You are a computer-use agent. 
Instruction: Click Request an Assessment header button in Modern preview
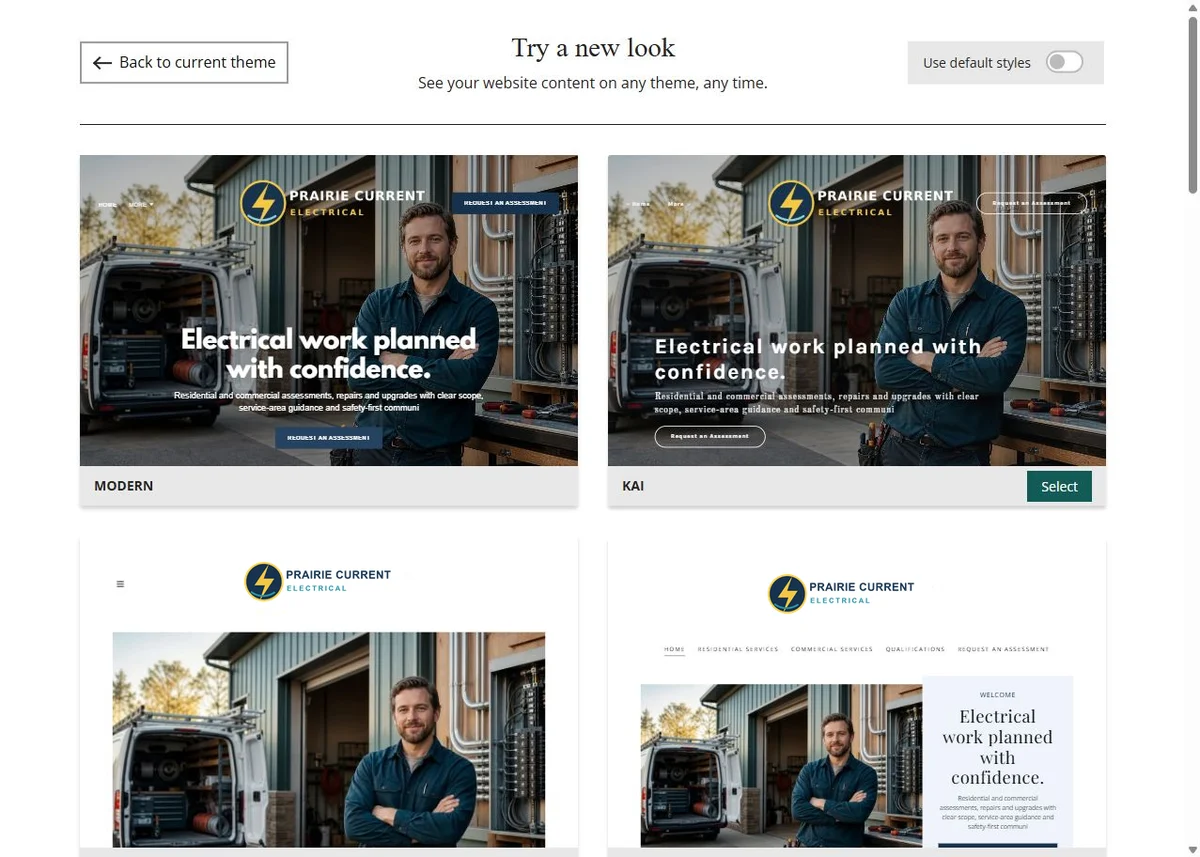505,203
